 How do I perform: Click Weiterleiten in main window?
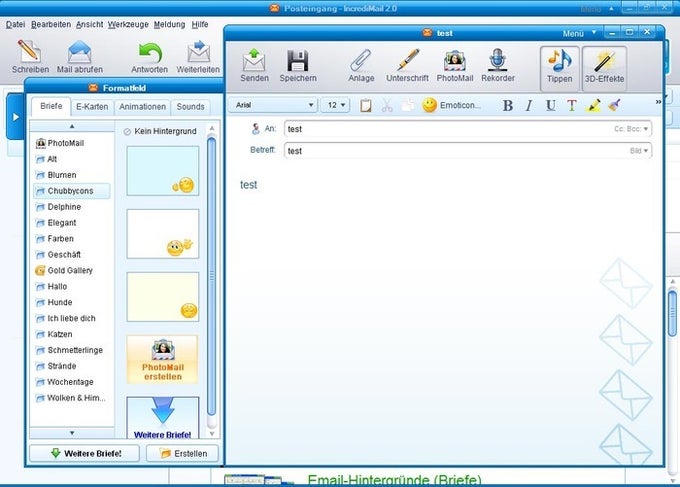point(198,56)
